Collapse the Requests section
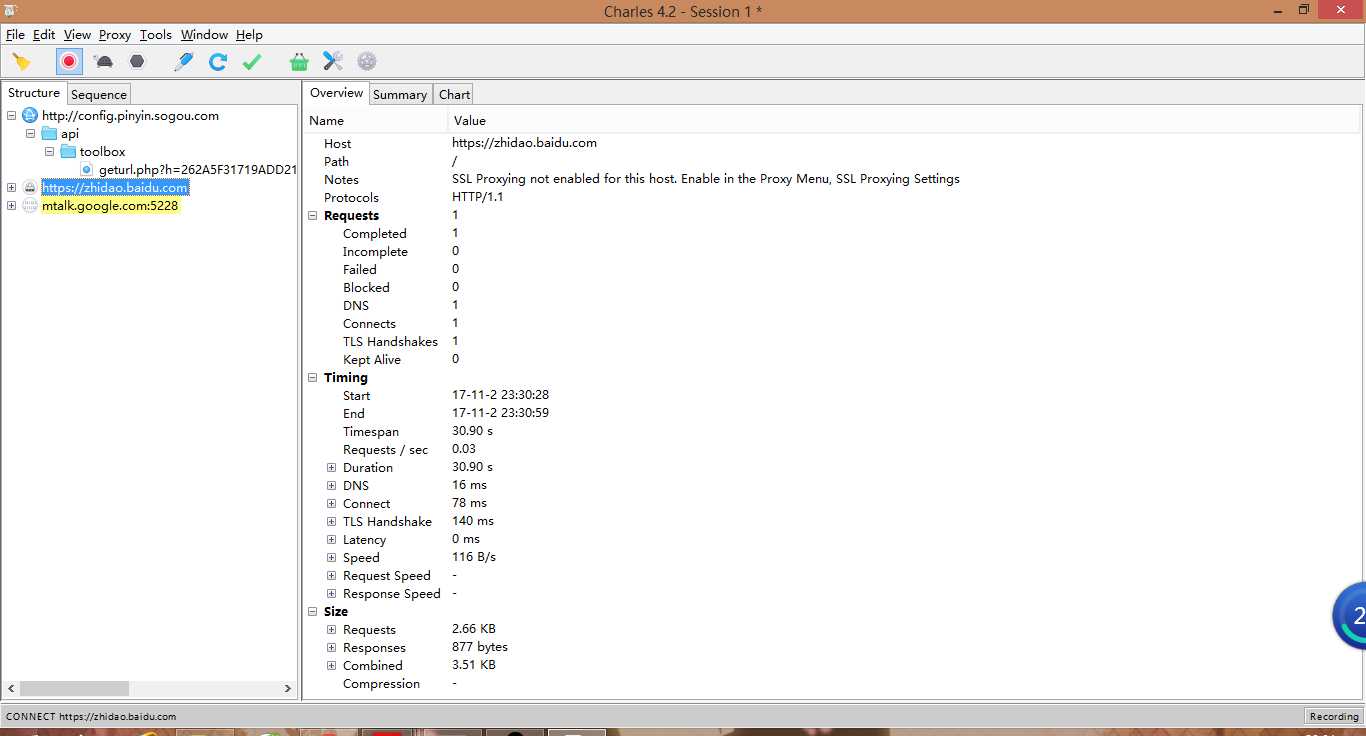Image resolution: width=1366 pixels, height=736 pixels. tap(313, 215)
